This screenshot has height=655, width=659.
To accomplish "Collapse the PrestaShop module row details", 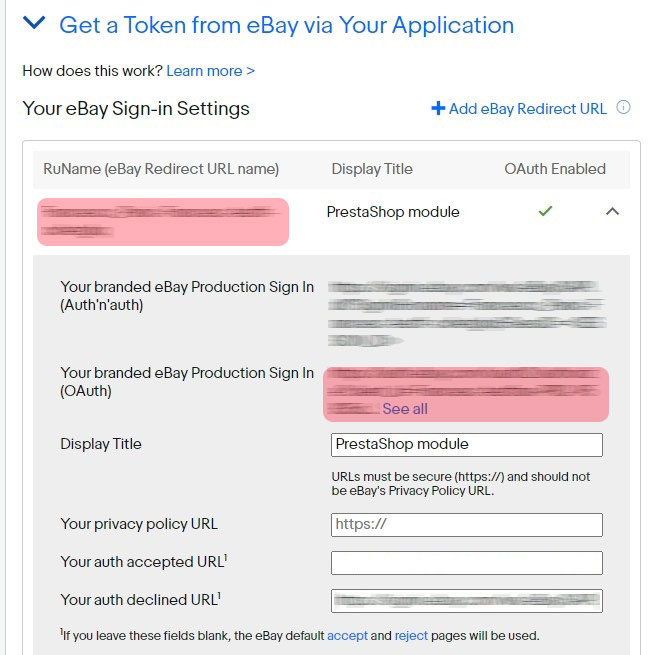I will click(613, 212).
